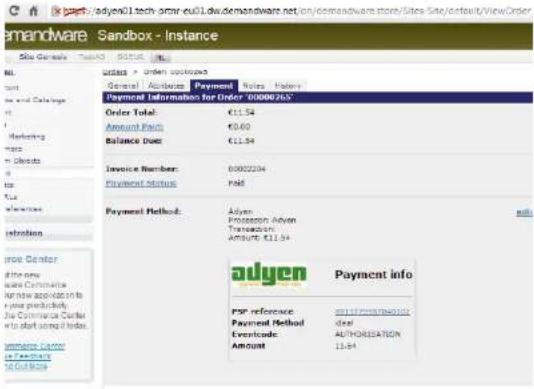Switch to the History order tab
Screen dimensions: 534x389
[x=288, y=86]
